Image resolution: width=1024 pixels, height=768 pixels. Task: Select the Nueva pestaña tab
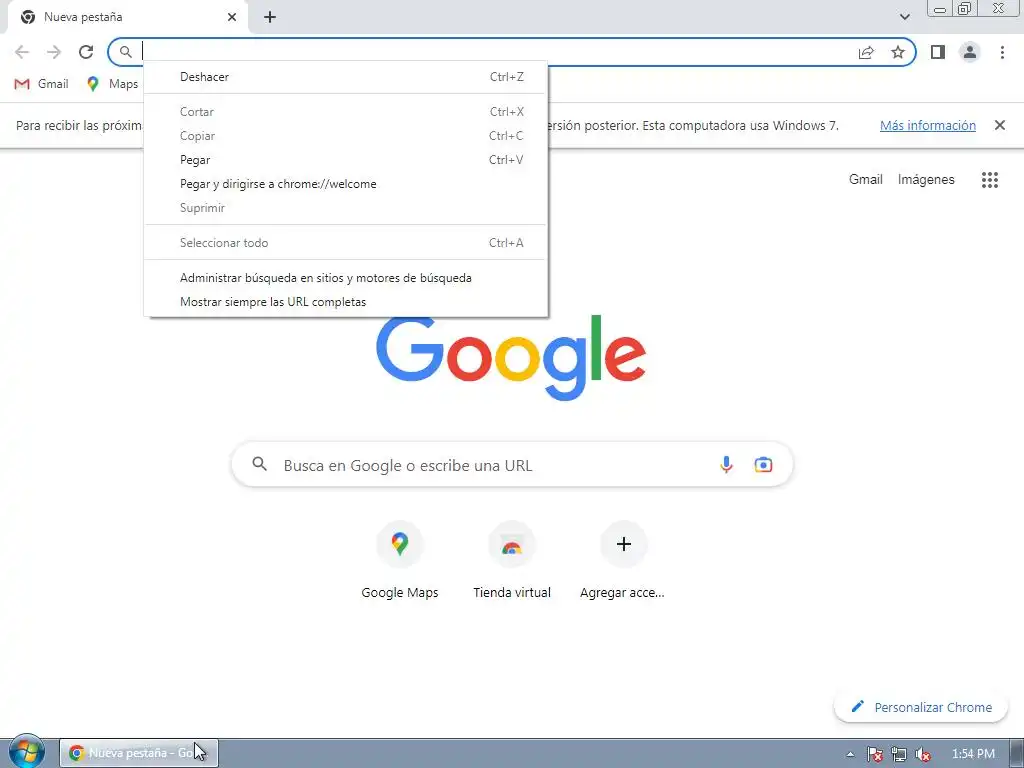tap(127, 17)
